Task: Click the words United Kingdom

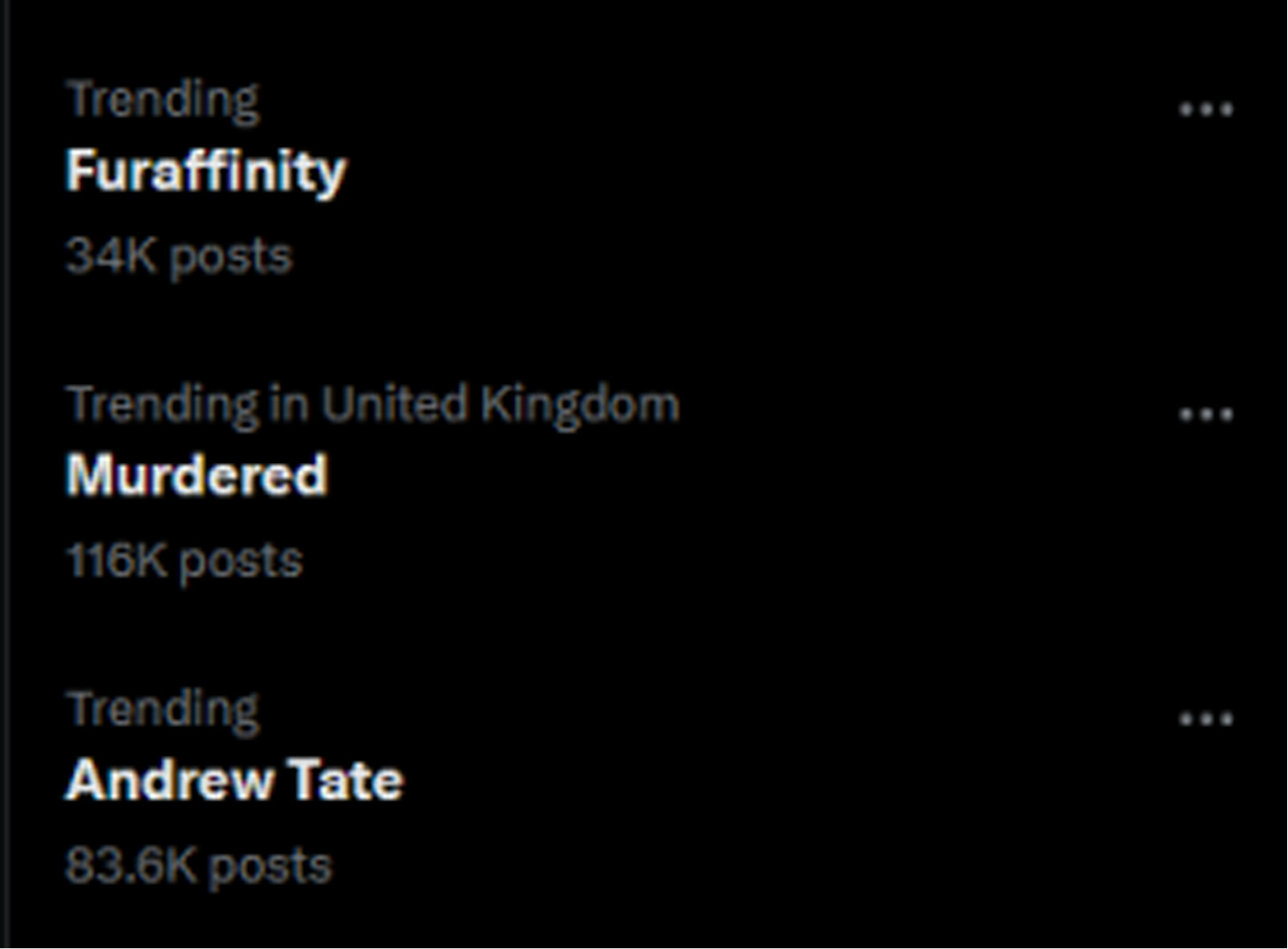Action: 499,404
